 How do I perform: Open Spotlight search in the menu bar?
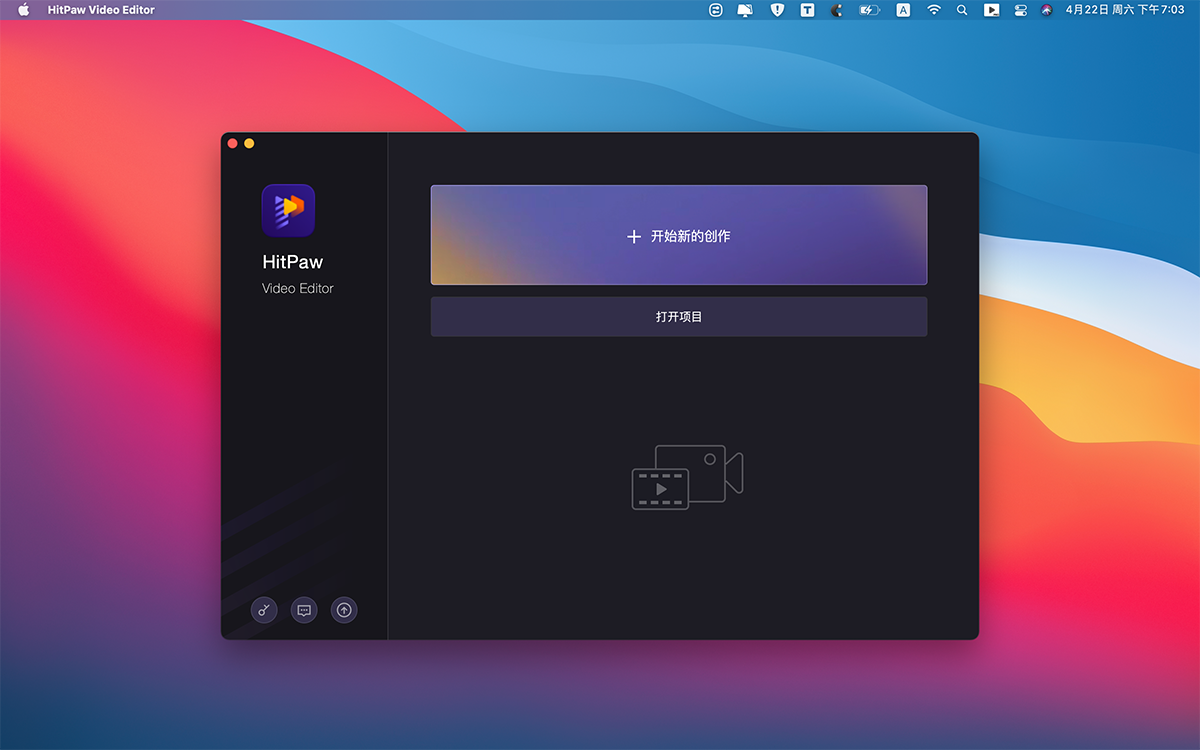pos(962,10)
